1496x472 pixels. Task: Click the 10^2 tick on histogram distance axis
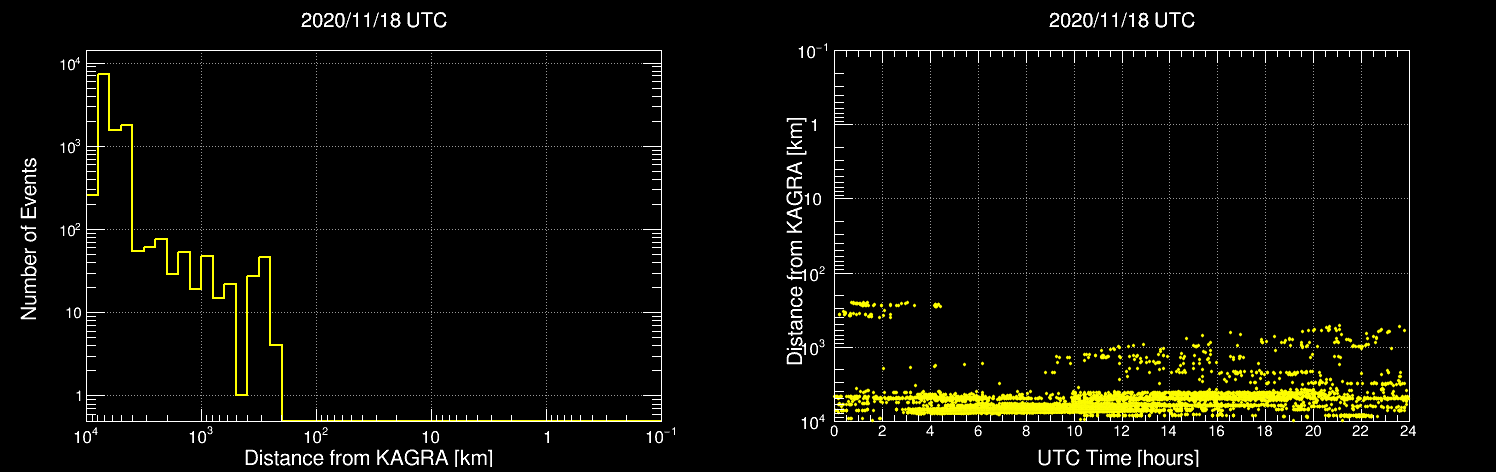[x=316, y=436]
